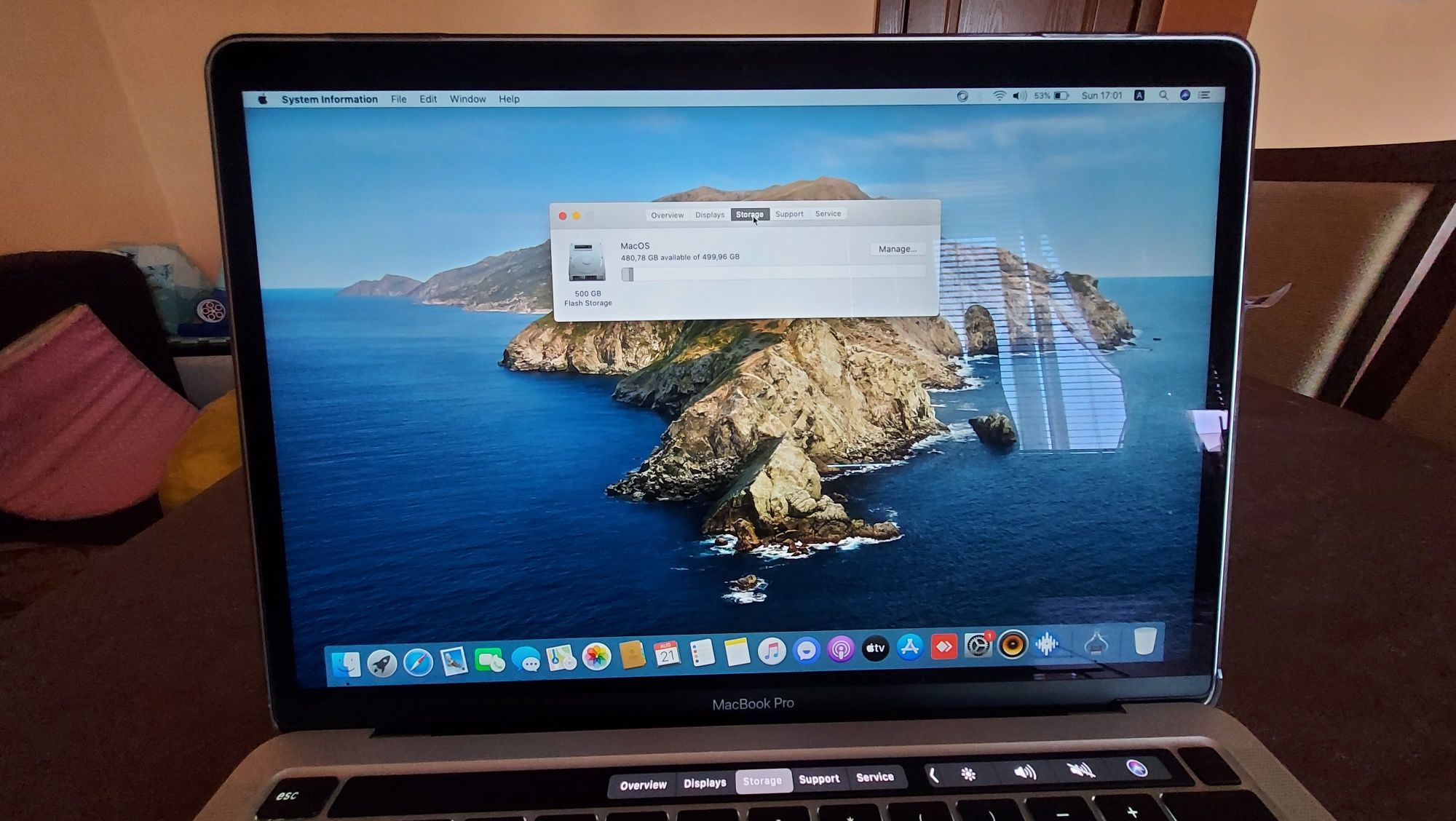Screen dimensions: 1456x821
Task: Open Help menu
Action: coord(509,99)
